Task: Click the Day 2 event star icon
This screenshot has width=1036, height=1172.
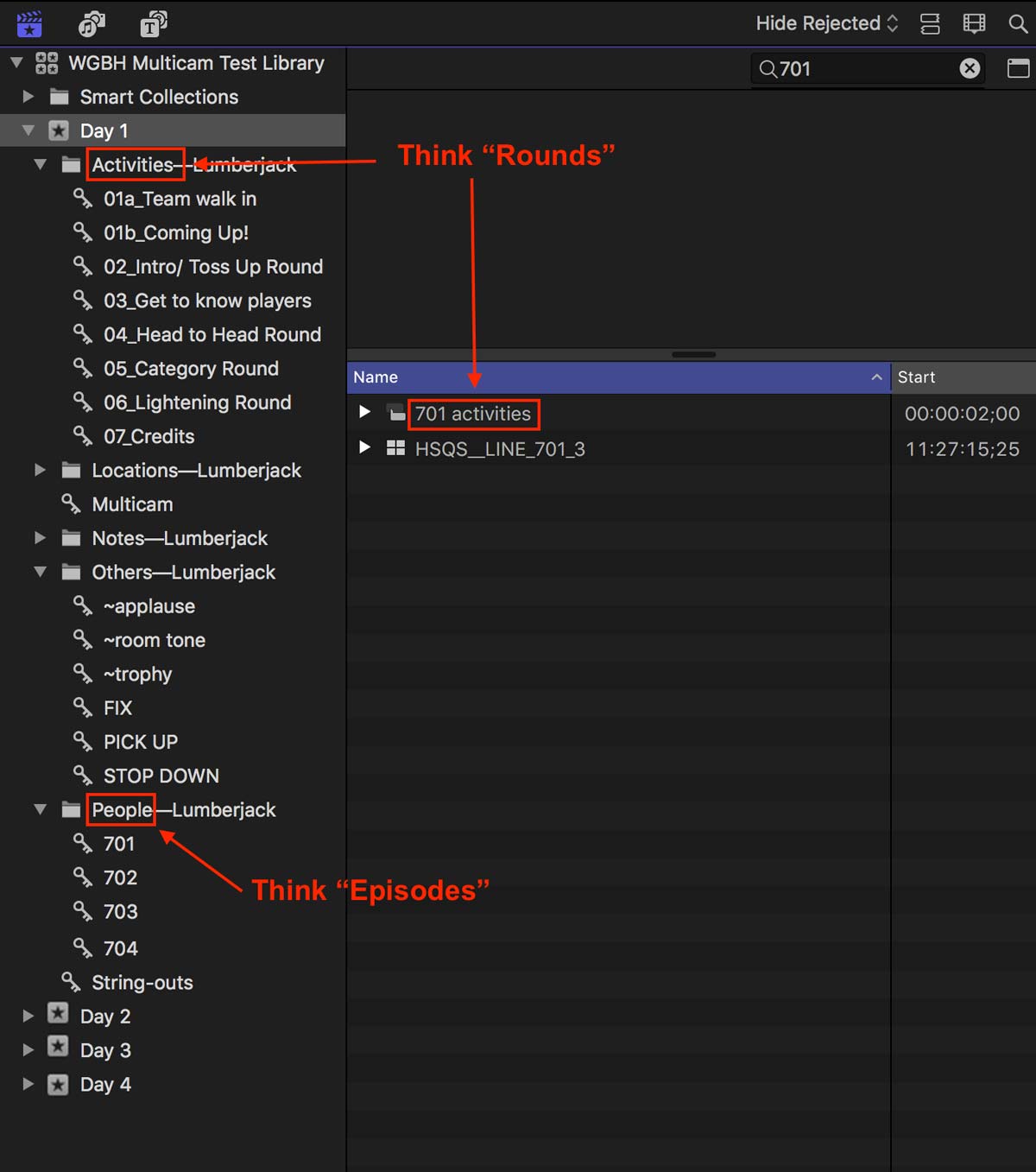Action: click(x=58, y=1014)
